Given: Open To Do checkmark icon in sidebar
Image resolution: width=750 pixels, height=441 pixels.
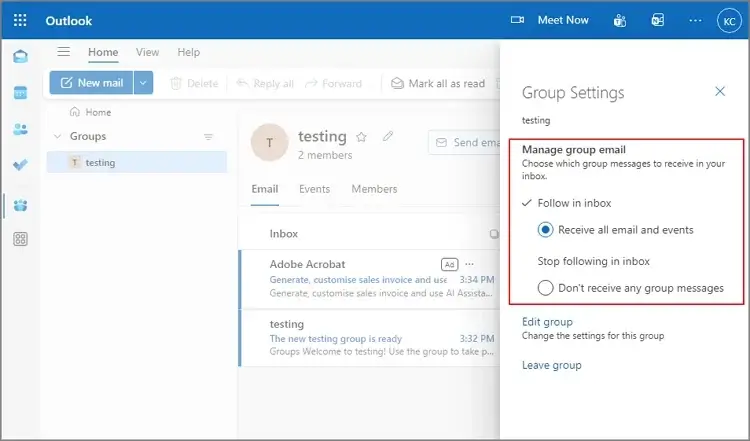Looking at the screenshot, I should pos(20,165).
